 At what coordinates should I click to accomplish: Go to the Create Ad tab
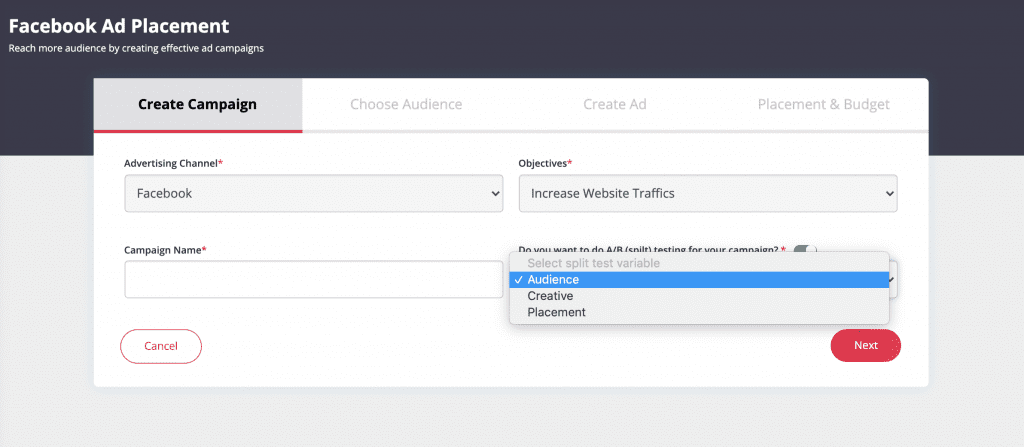[x=615, y=105]
